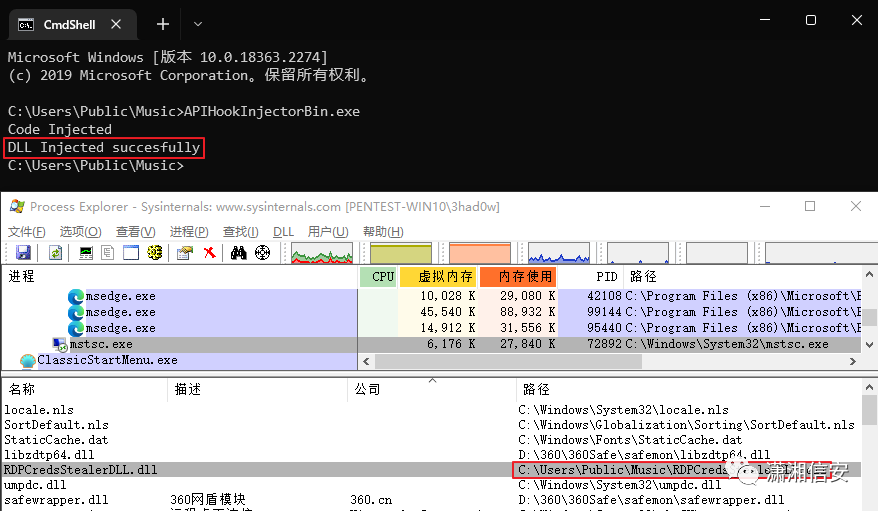Select libzdtp64.dll in the DLL list
This screenshot has width=878, height=511.
coord(431,455)
